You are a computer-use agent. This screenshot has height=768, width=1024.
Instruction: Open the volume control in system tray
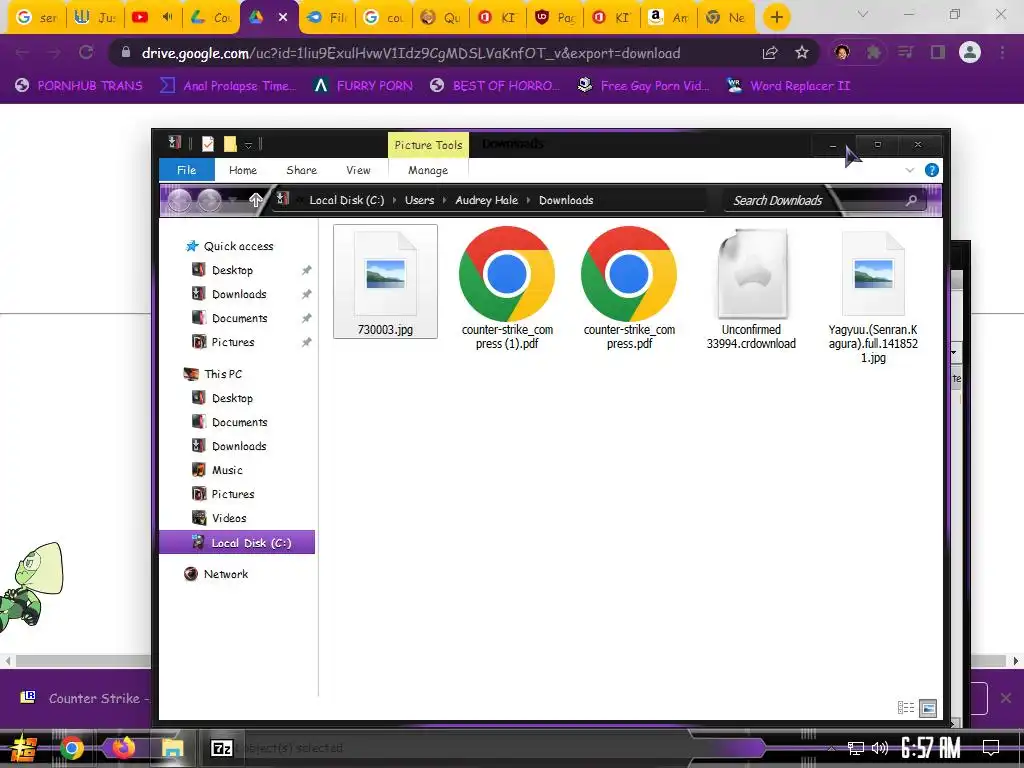pyautogui.click(x=880, y=748)
